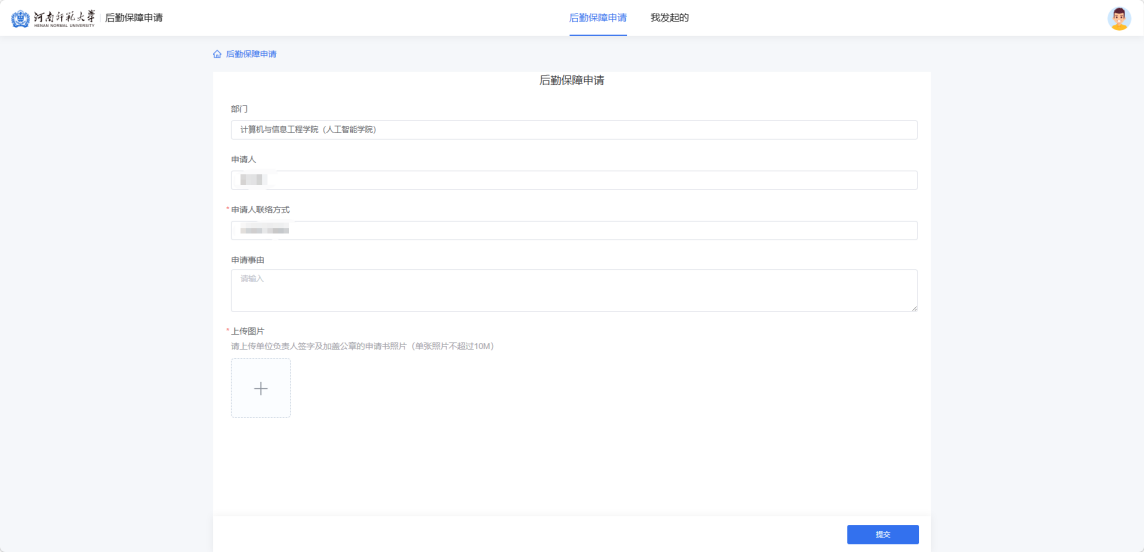The width and height of the screenshot is (1144, 552).
Task: Click the home icon in breadcrumb
Action: click(x=217, y=54)
